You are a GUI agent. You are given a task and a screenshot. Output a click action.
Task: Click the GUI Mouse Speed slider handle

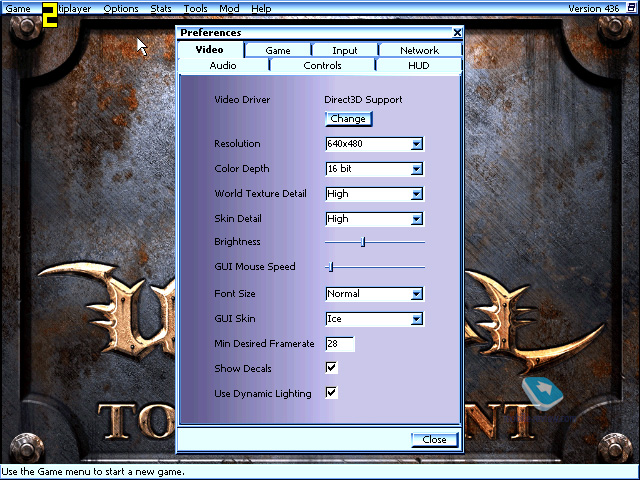(331, 267)
